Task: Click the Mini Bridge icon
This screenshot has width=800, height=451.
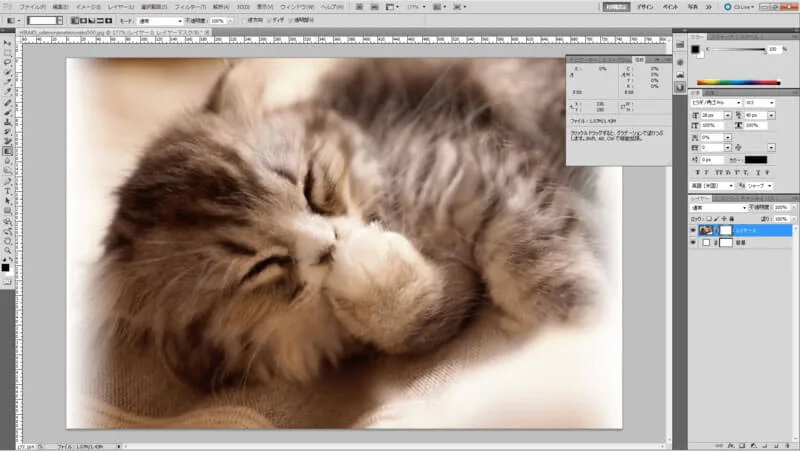Action: 374,7
